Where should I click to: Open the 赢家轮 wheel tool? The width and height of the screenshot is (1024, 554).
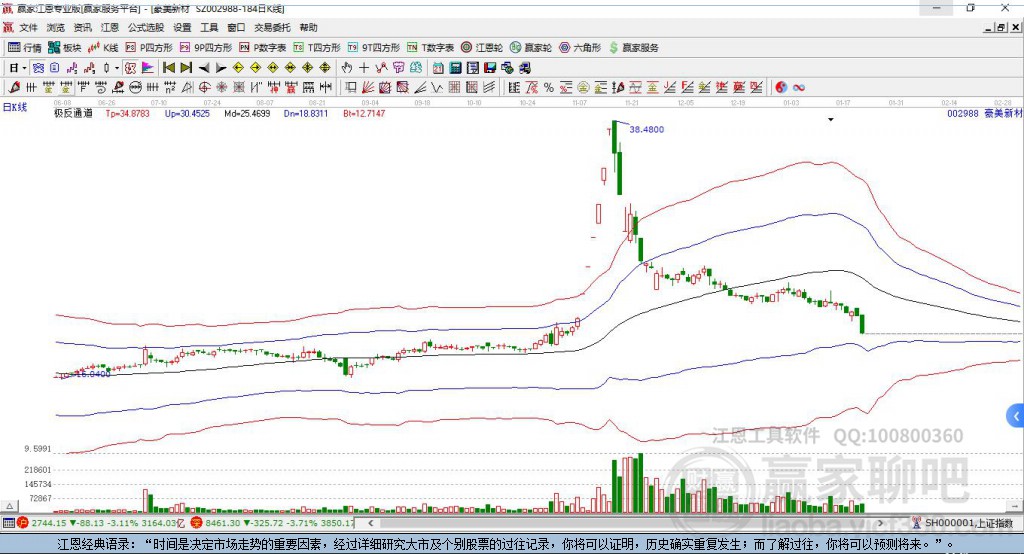pos(531,48)
